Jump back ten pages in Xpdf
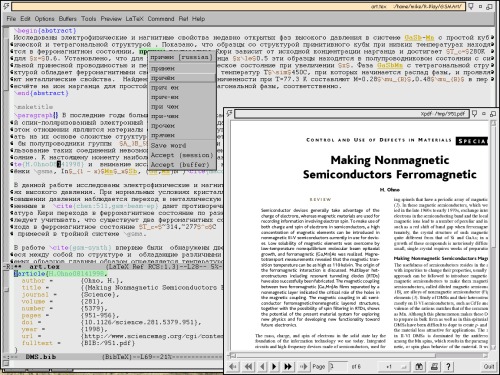This screenshot has width=500, height=375. pyautogui.click(x=248, y=366)
